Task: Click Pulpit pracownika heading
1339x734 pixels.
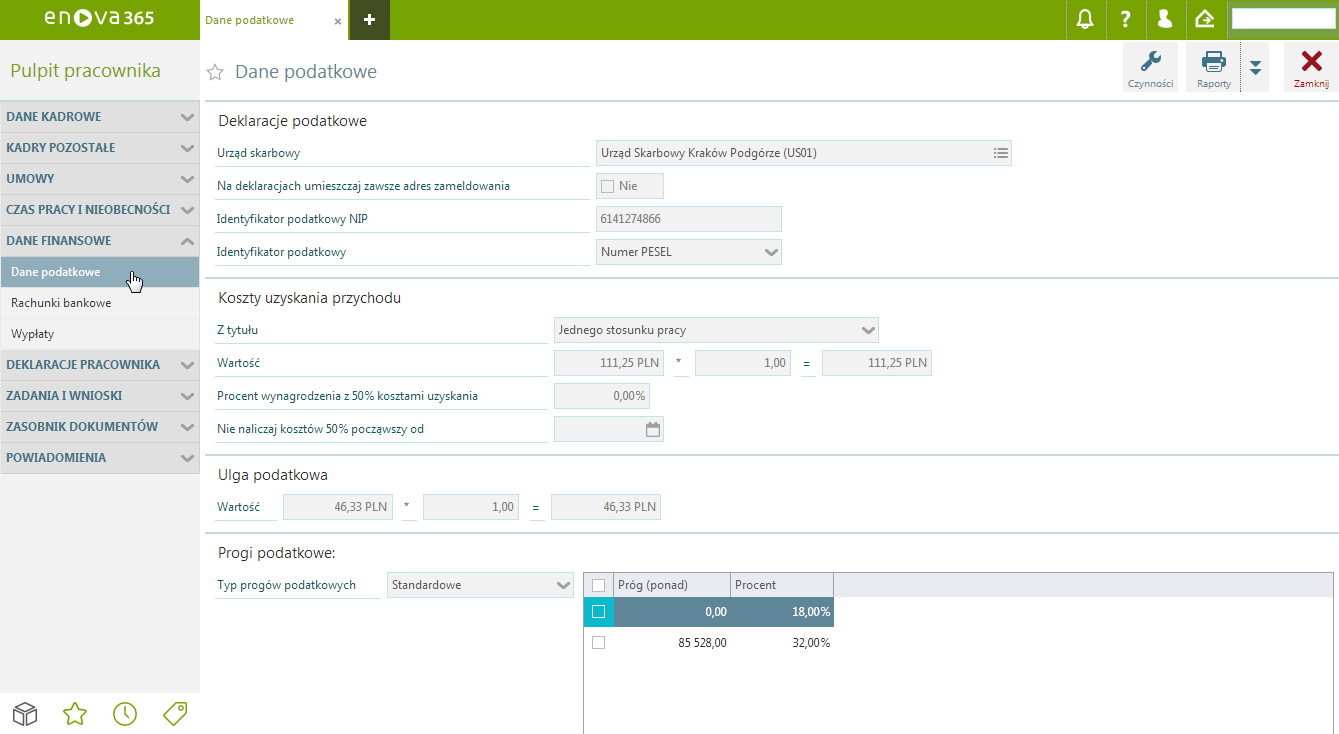Action: point(85,70)
